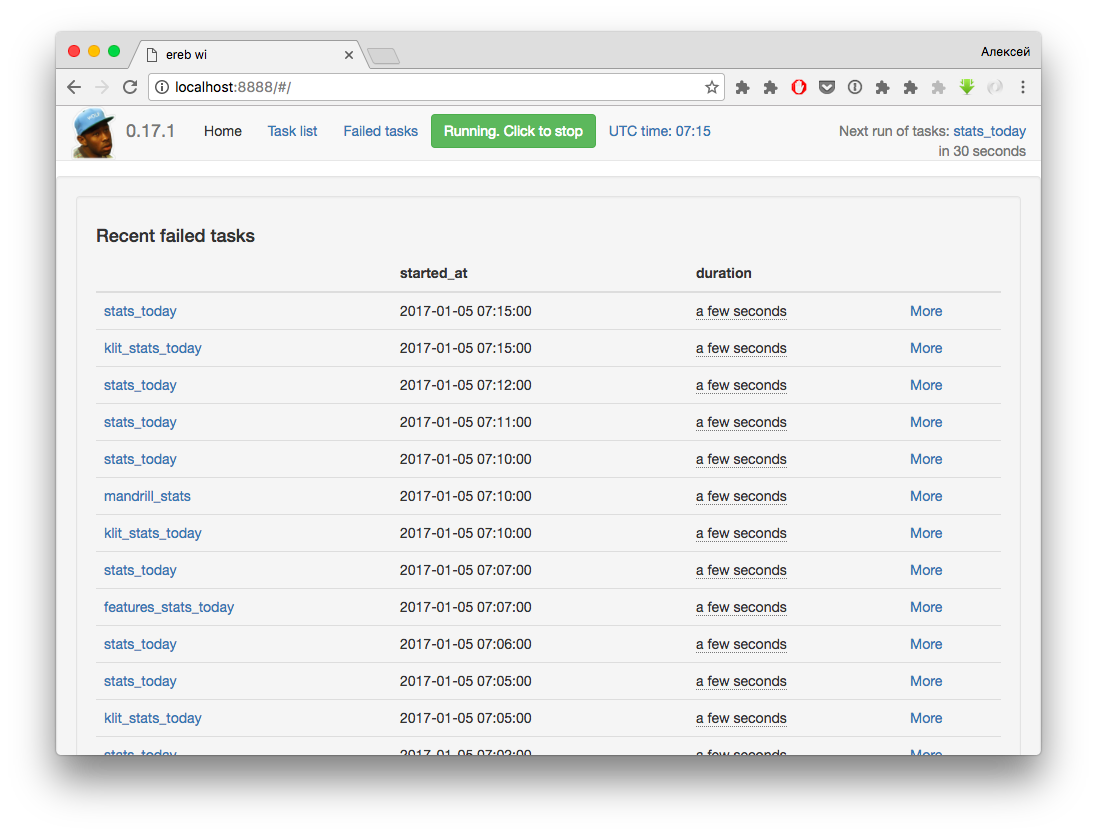Click the avatar logo in the navbar
1097x835 pixels.
pyautogui.click(x=93, y=133)
